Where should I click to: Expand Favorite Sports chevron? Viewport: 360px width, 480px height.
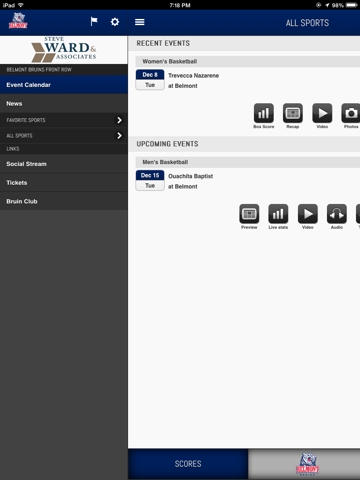[x=119, y=120]
